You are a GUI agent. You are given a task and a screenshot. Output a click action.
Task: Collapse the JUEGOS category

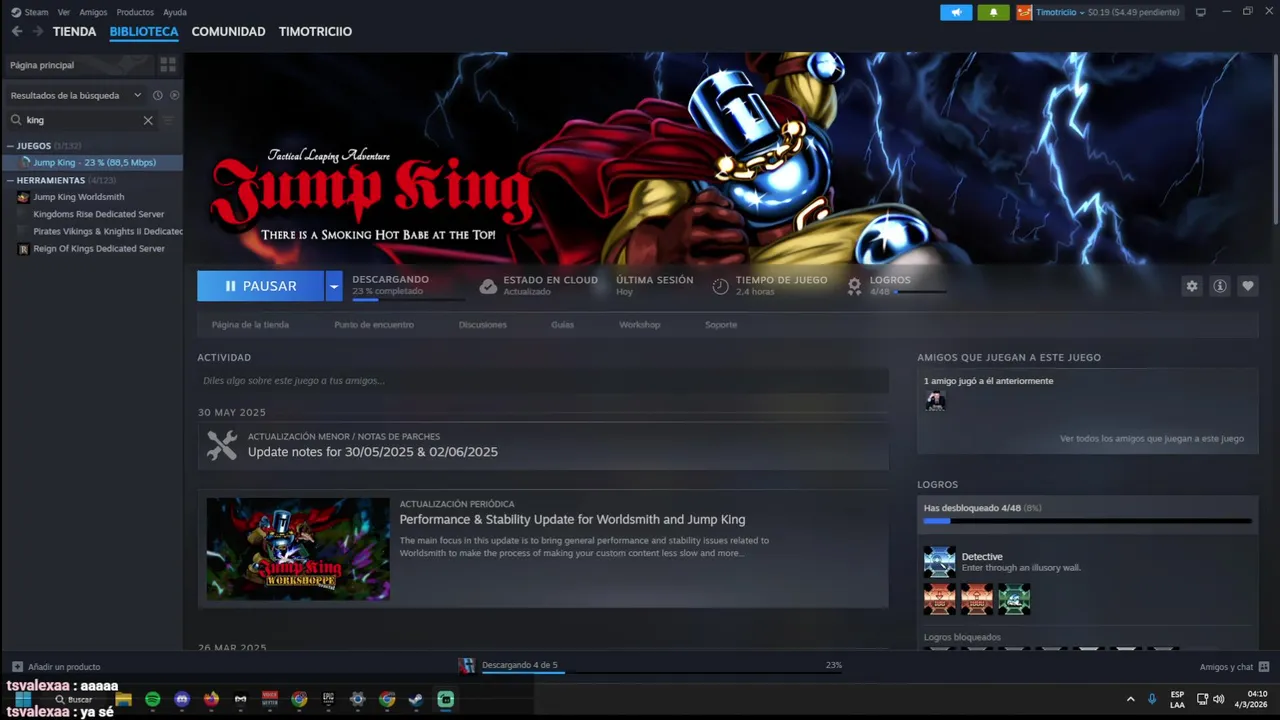point(10,146)
